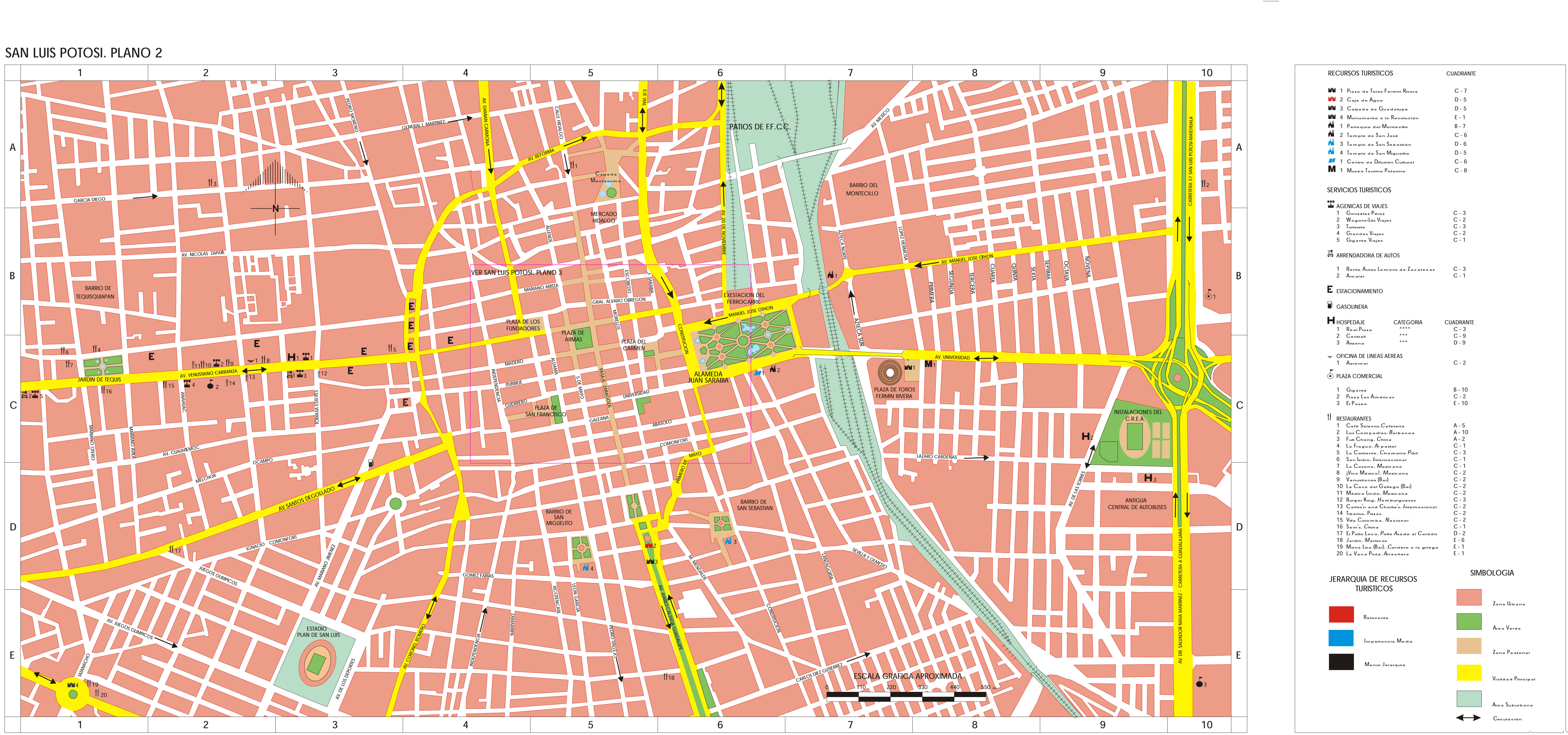
Task: Click the Estacionamiento E symbol in the legend
Action: 1330,290
